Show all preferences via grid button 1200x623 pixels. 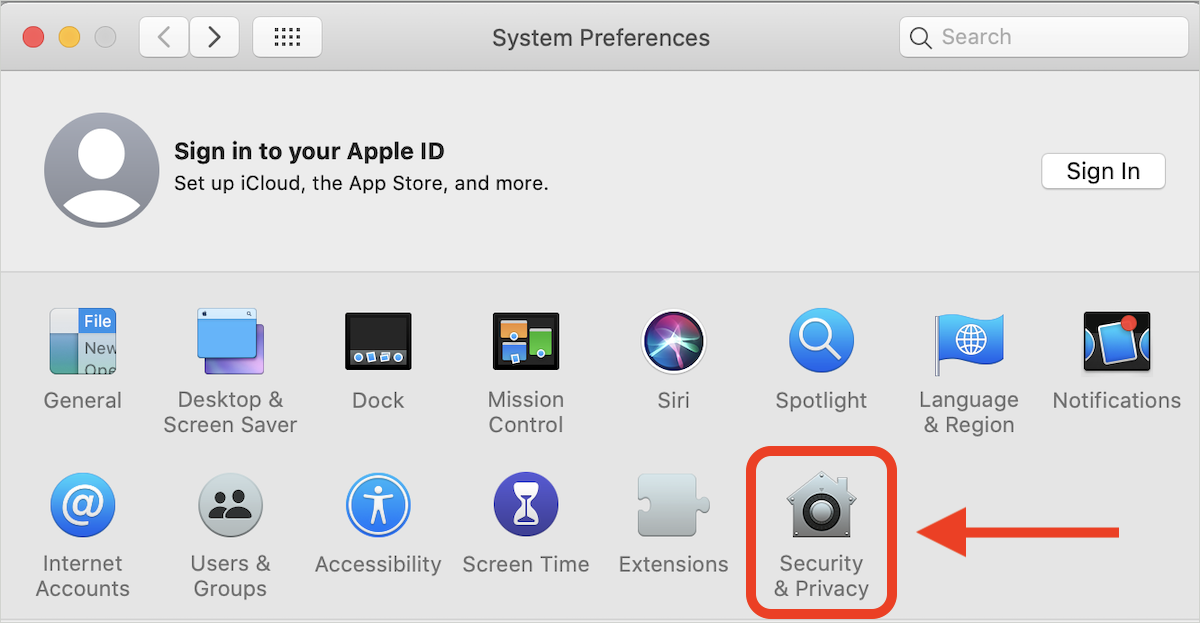click(x=287, y=37)
